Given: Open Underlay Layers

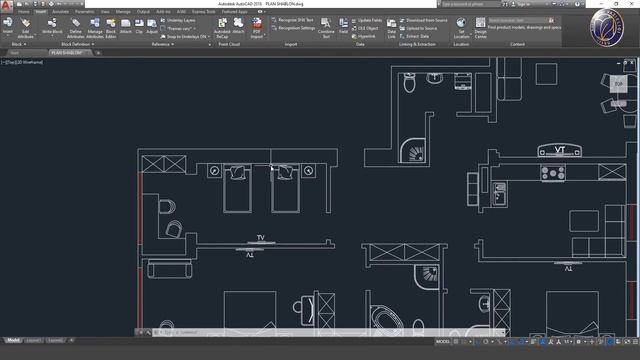Looking at the screenshot, I should [178, 20].
